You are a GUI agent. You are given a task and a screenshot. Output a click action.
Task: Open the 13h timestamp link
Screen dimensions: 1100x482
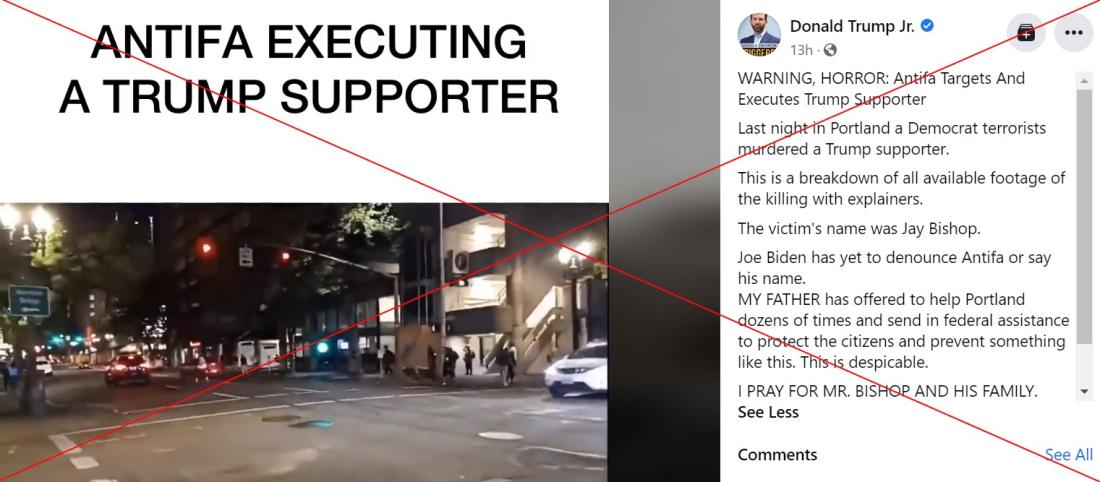pyautogui.click(x=801, y=50)
